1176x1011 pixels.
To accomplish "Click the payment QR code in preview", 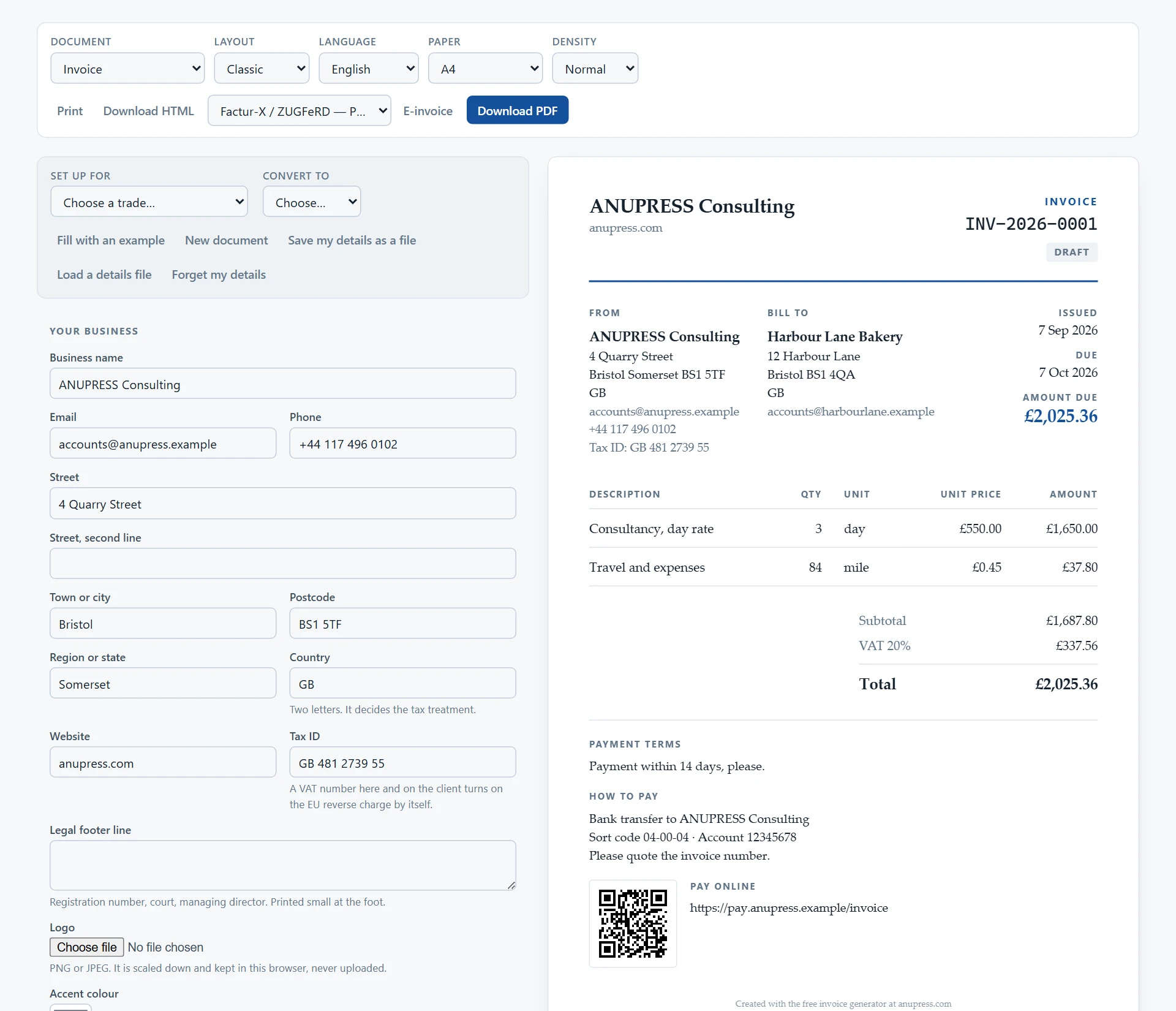I will tap(633, 924).
